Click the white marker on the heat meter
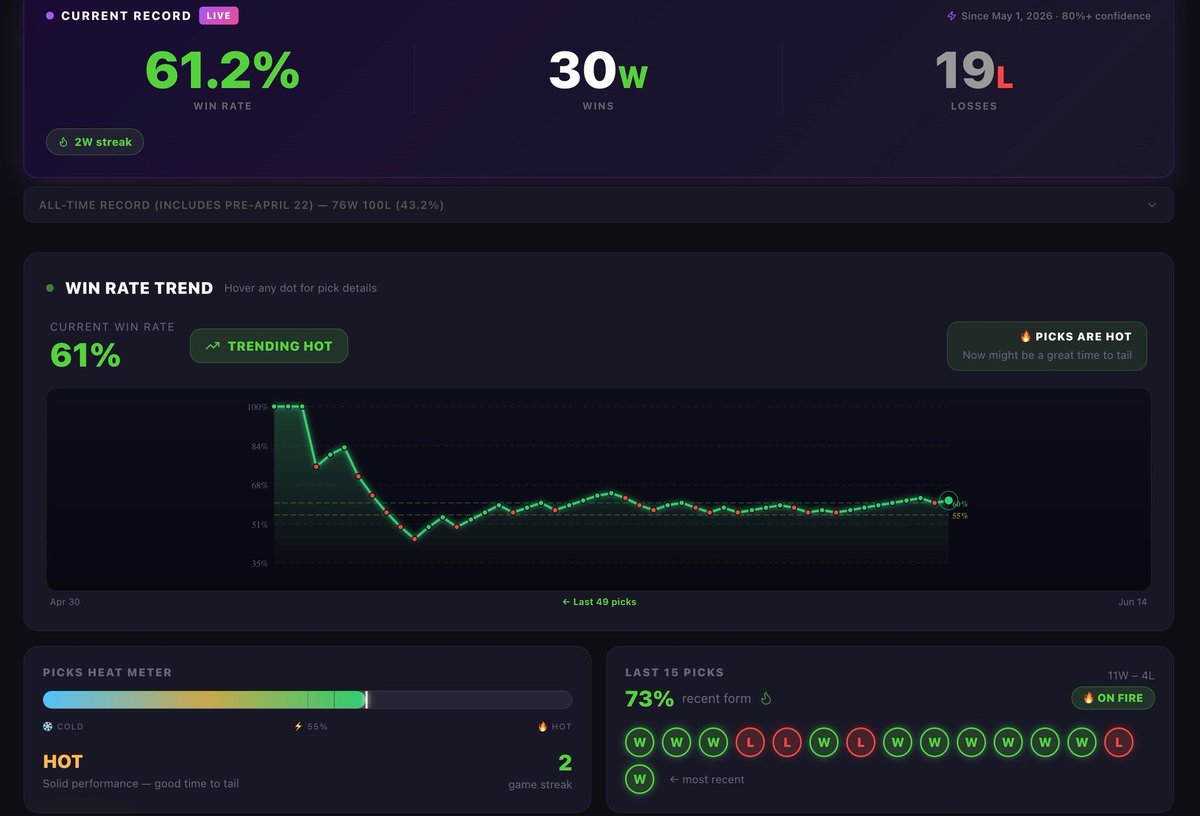The height and width of the screenshot is (816, 1200). coord(367,700)
